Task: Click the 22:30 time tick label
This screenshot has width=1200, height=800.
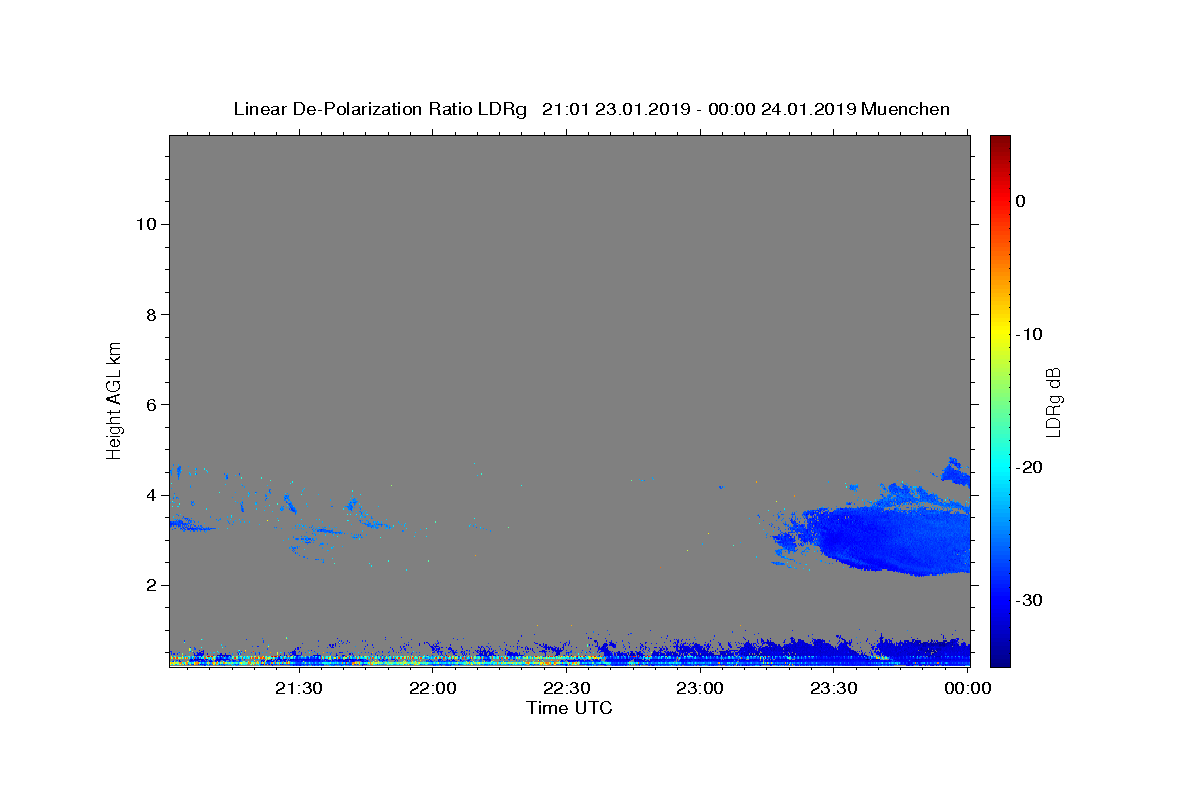Action: pos(566,688)
